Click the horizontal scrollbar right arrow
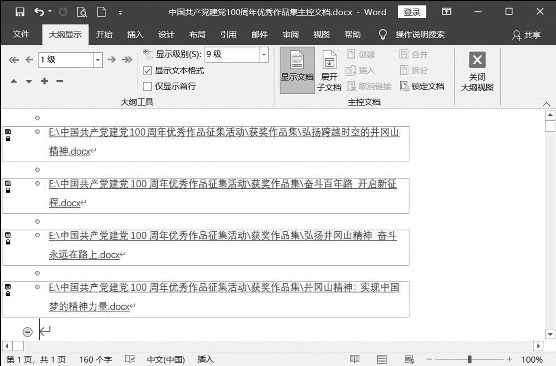 (538, 345)
